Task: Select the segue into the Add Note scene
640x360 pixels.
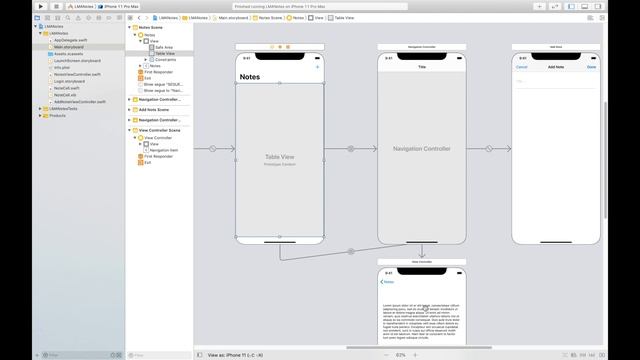Action: [x=489, y=149]
